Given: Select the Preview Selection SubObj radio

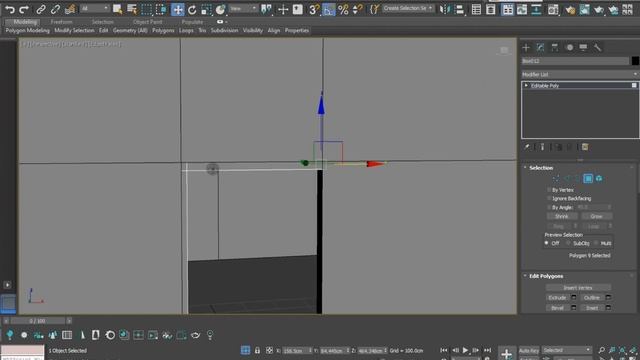Looking at the screenshot, I should 568,243.
